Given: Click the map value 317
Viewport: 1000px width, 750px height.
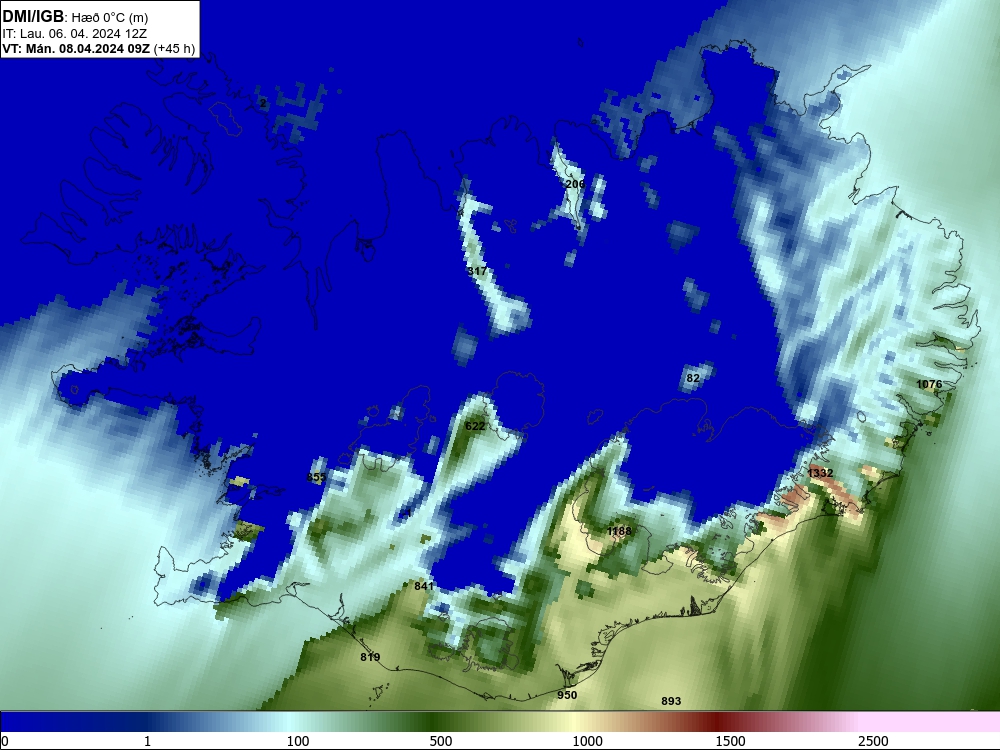Looking at the screenshot, I should 477,271.
